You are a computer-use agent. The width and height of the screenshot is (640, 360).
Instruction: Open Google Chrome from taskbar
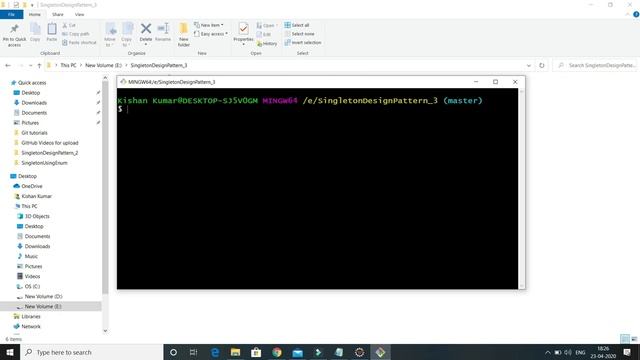[x=277, y=352]
